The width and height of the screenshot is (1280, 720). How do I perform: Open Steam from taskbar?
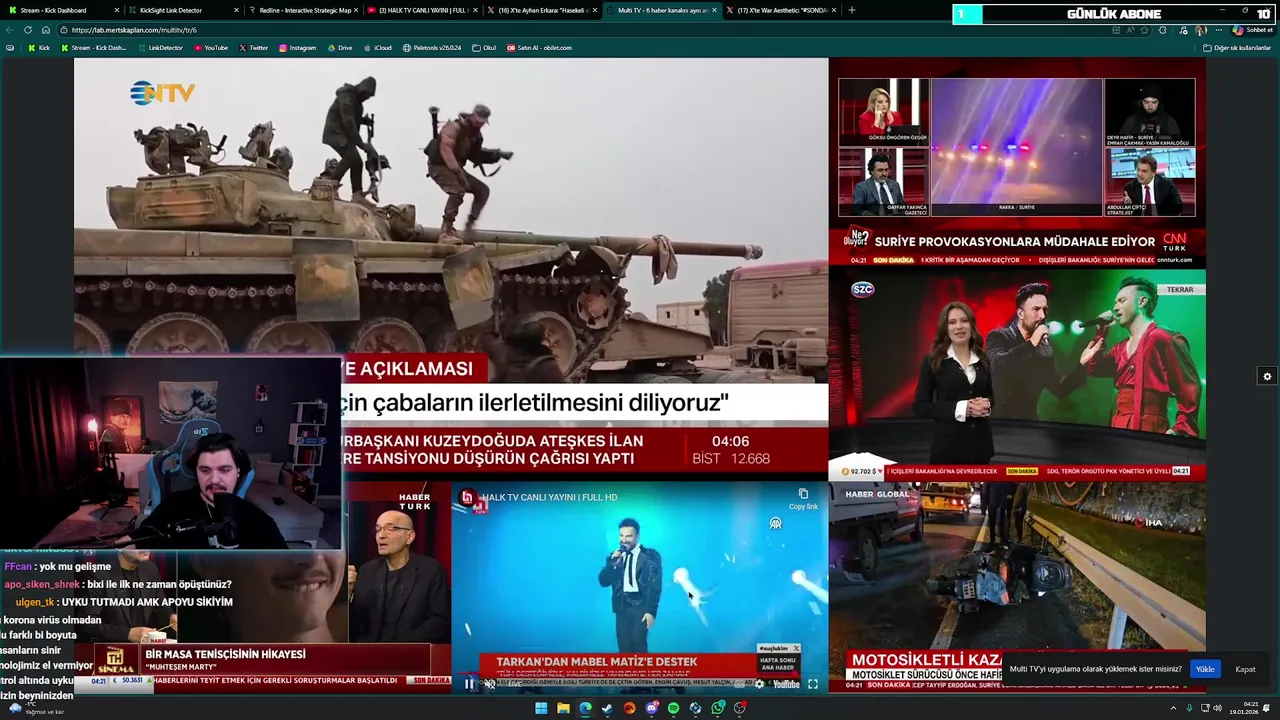pyautogui.click(x=607, y=708)
